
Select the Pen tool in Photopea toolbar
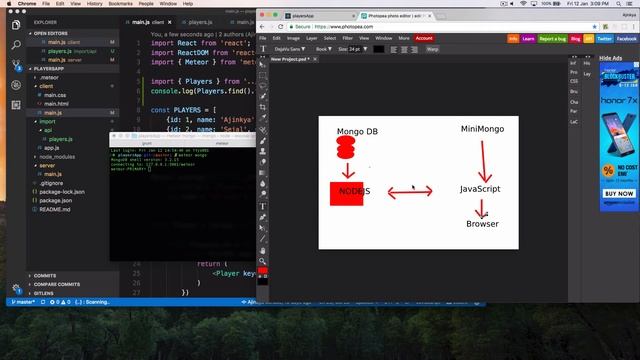click(262, 217)
